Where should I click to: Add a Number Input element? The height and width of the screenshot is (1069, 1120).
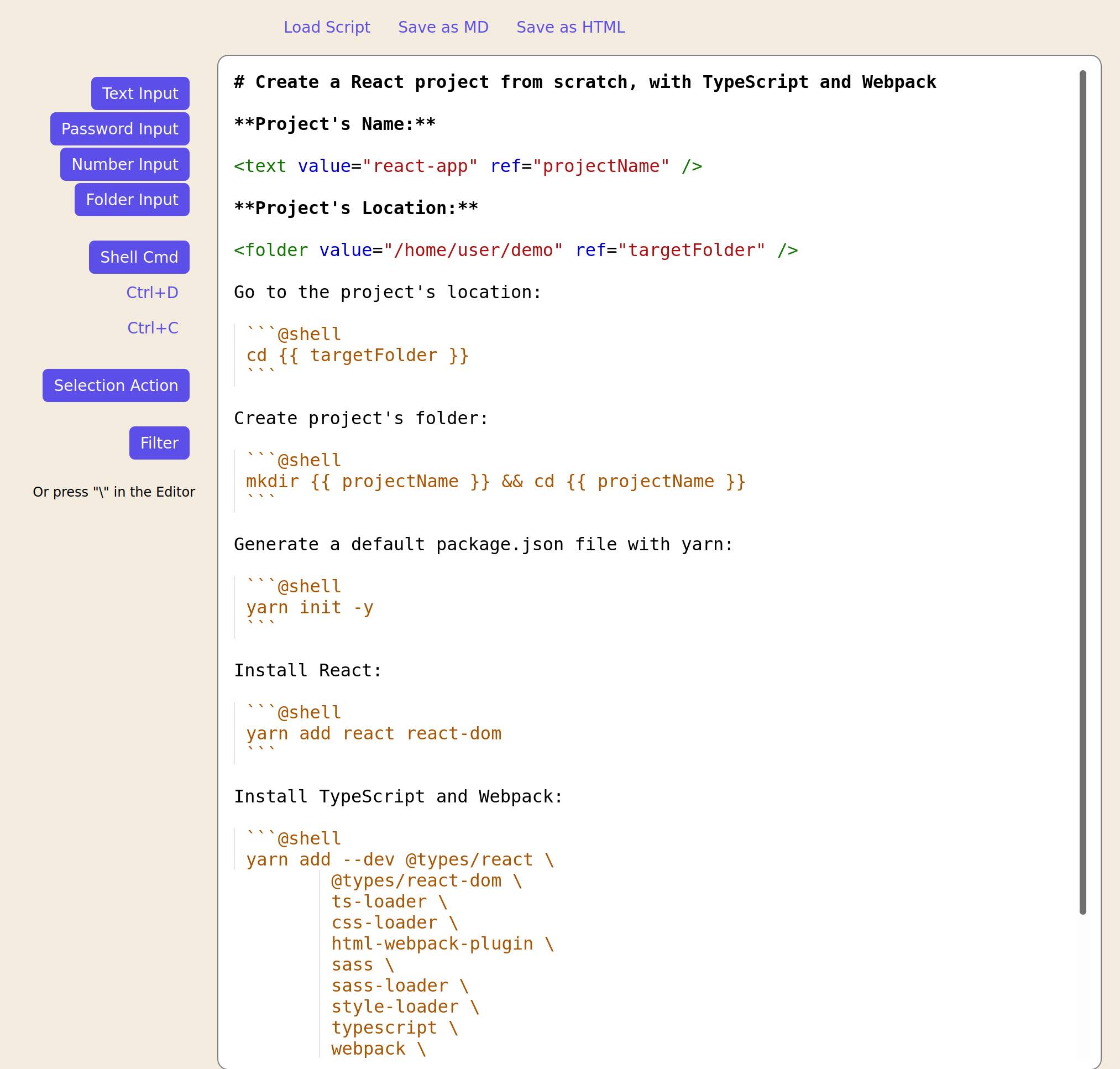125,164
